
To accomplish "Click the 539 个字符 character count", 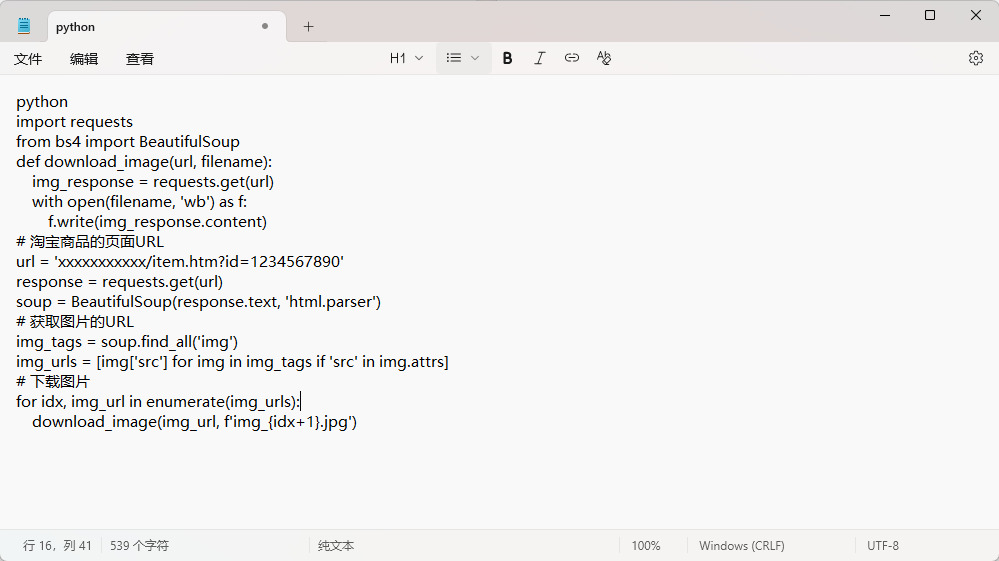I will (140, 546).
